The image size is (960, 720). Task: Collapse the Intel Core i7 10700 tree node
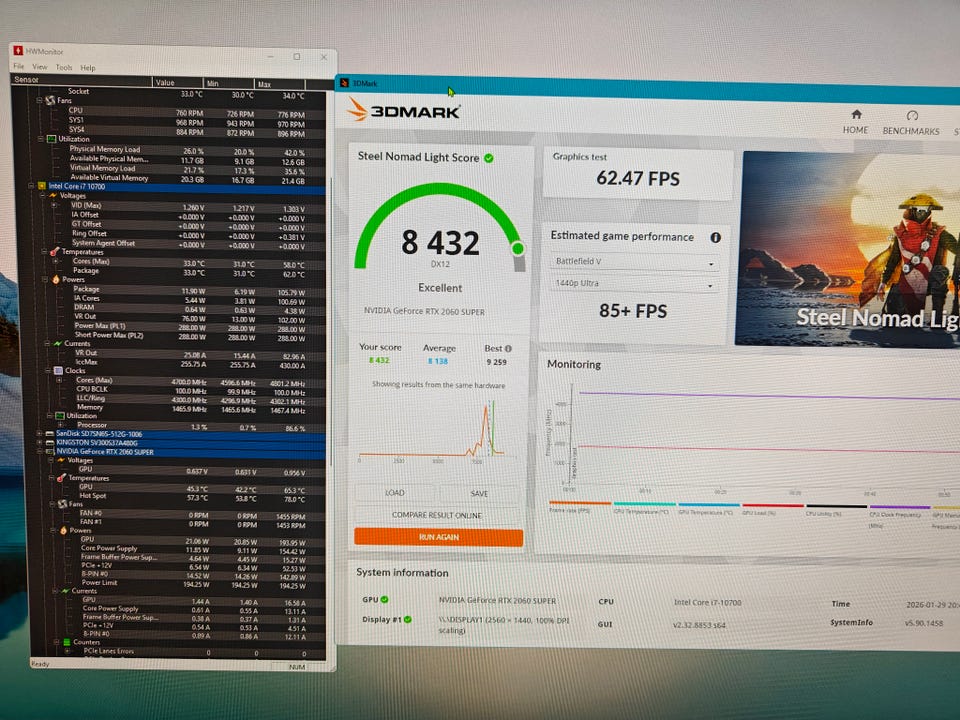(x=31, y=186)
